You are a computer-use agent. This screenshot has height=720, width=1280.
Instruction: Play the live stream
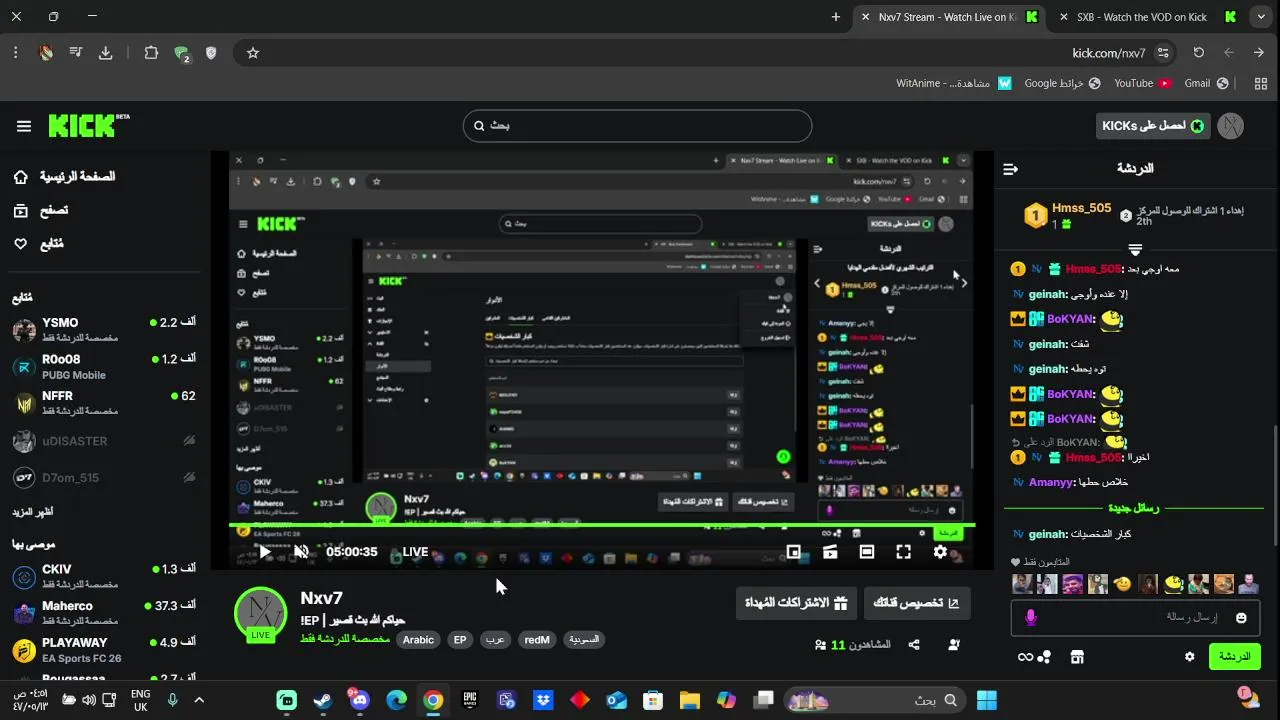click(264, 552)
